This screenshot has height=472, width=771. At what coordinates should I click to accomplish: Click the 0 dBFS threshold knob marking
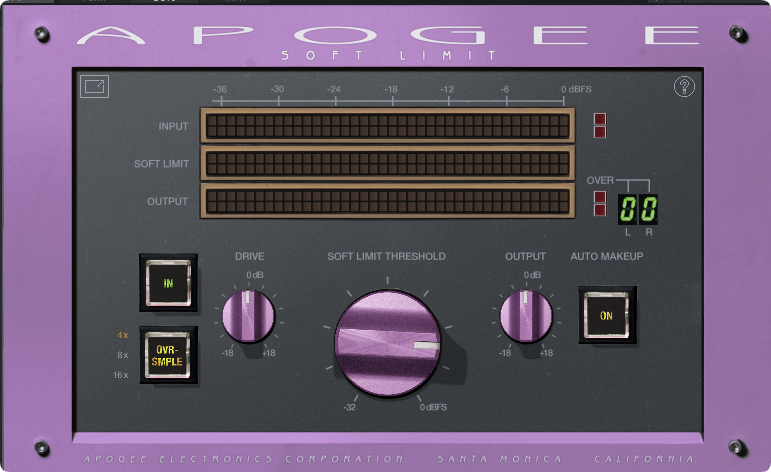tap(433, 407)
